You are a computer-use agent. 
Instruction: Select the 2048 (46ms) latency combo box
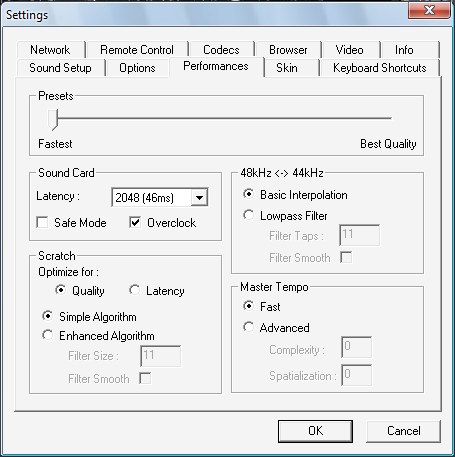coord(160,197)
